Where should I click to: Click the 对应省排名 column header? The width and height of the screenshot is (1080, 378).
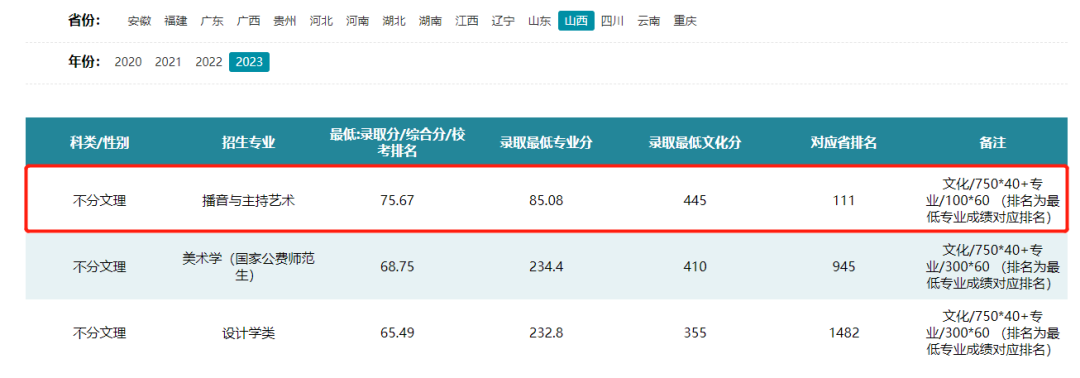pos(844,143)
